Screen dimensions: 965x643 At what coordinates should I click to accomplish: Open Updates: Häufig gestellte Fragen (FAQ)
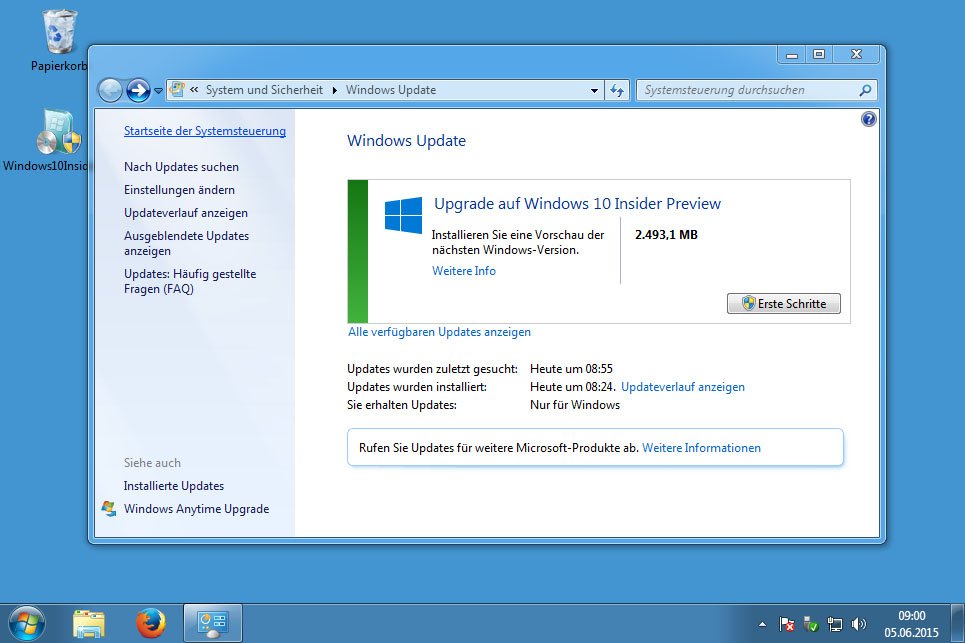190,281
